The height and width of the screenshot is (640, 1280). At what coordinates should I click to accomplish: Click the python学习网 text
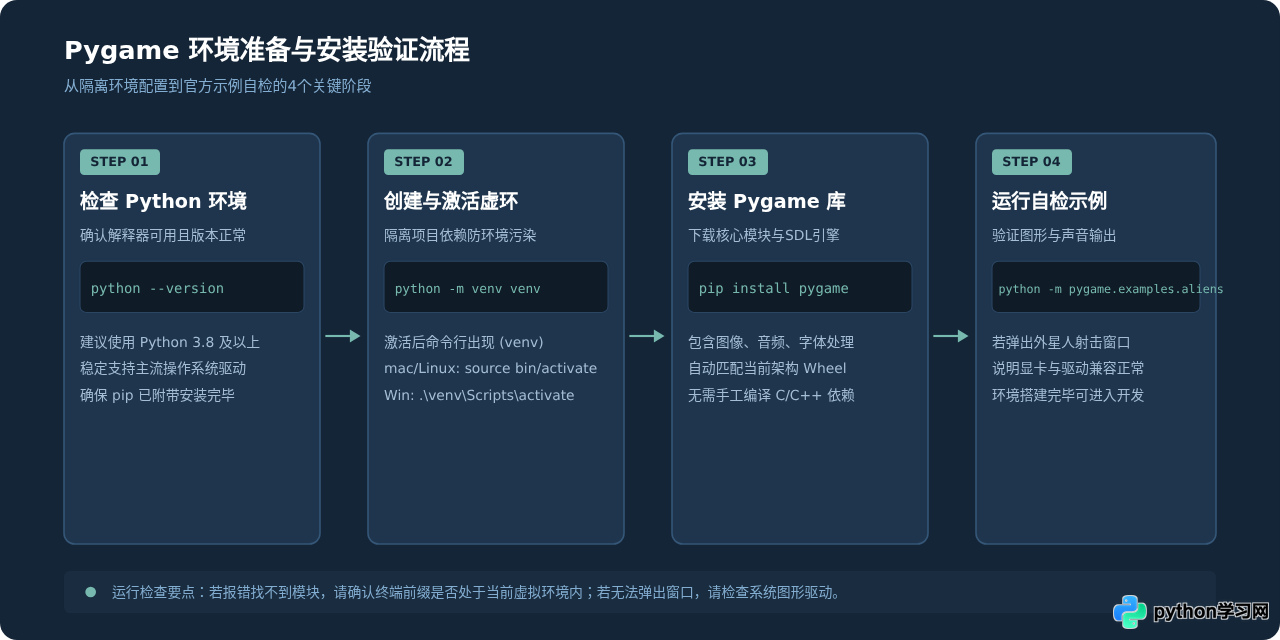point(1211,612)
